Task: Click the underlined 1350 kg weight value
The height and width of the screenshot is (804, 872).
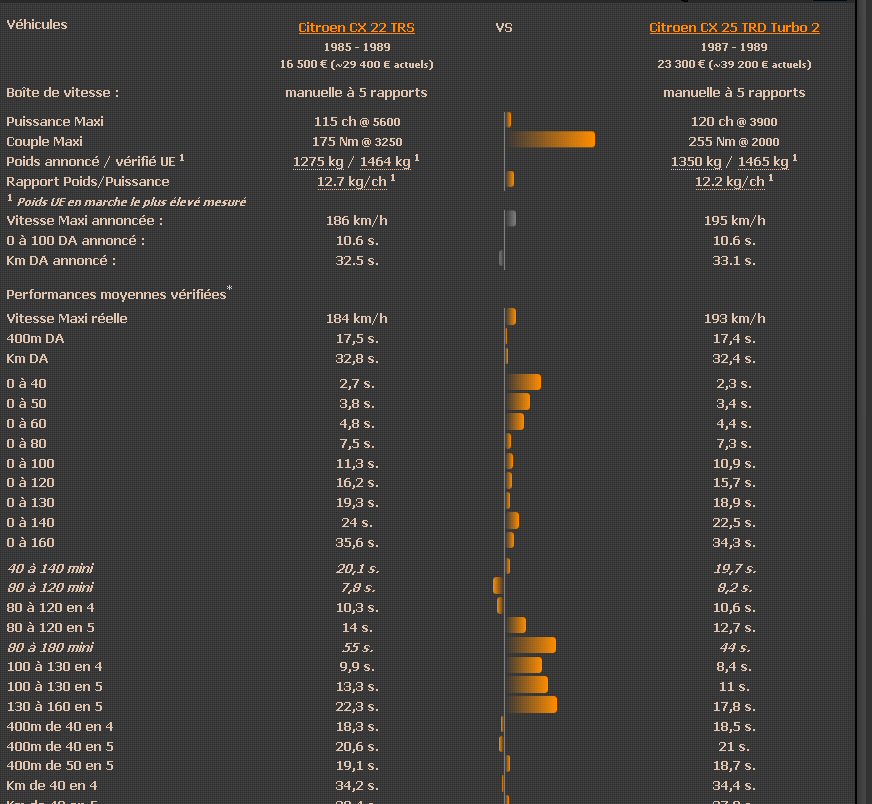Action: (698, 162)
